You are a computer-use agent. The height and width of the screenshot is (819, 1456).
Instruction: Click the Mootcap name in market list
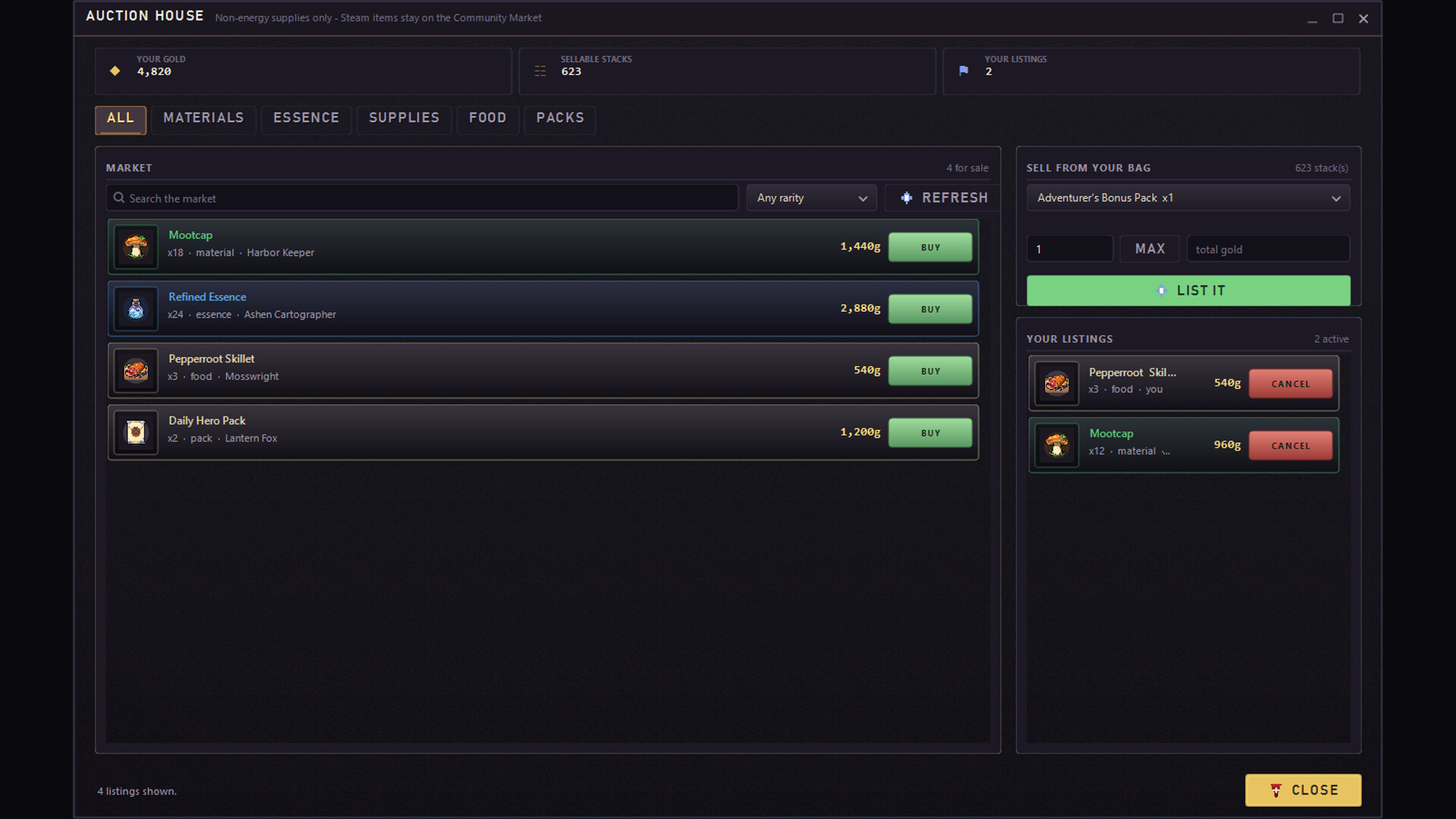pyautogui.click(x=190, y=235)
